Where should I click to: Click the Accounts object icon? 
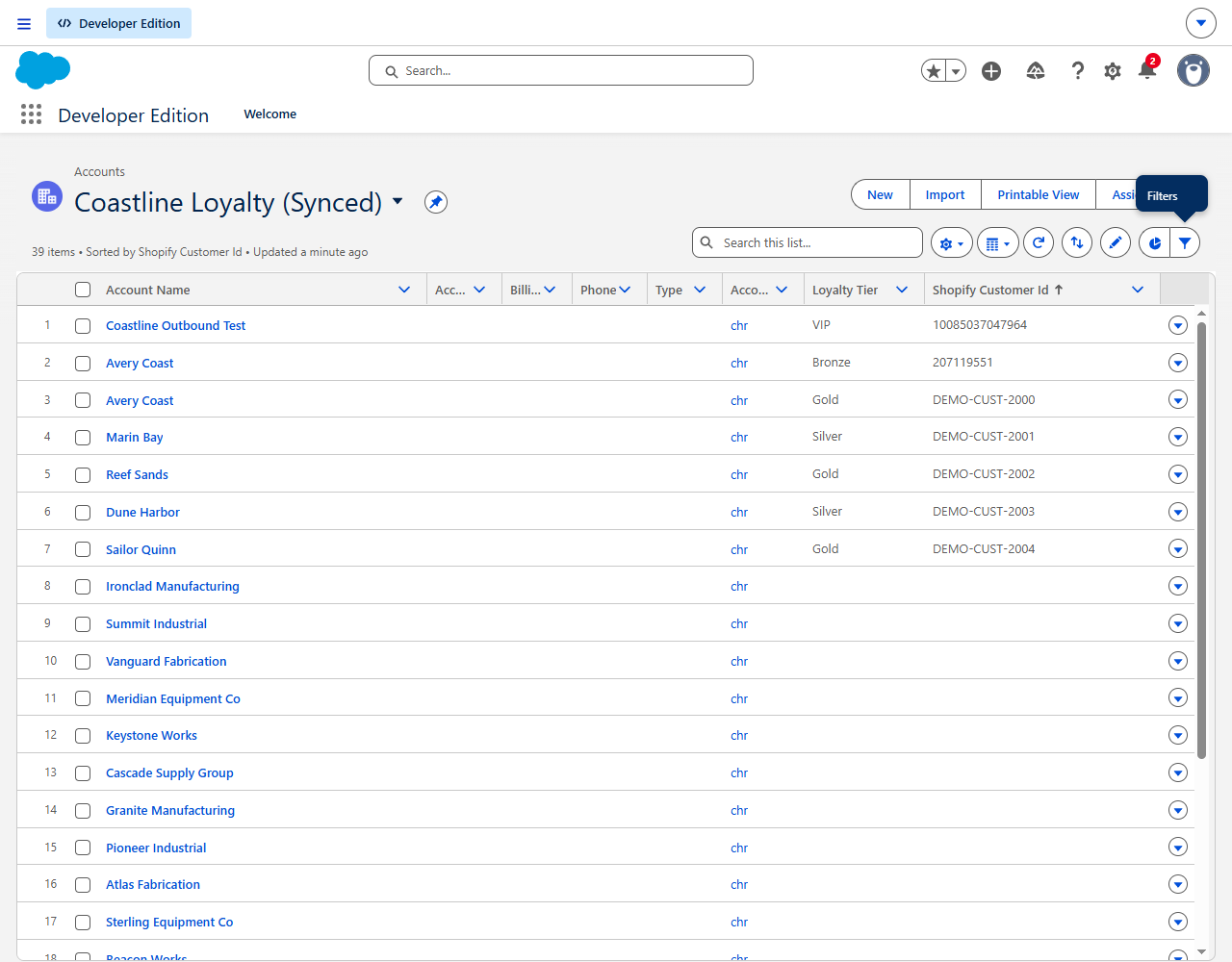46,196
